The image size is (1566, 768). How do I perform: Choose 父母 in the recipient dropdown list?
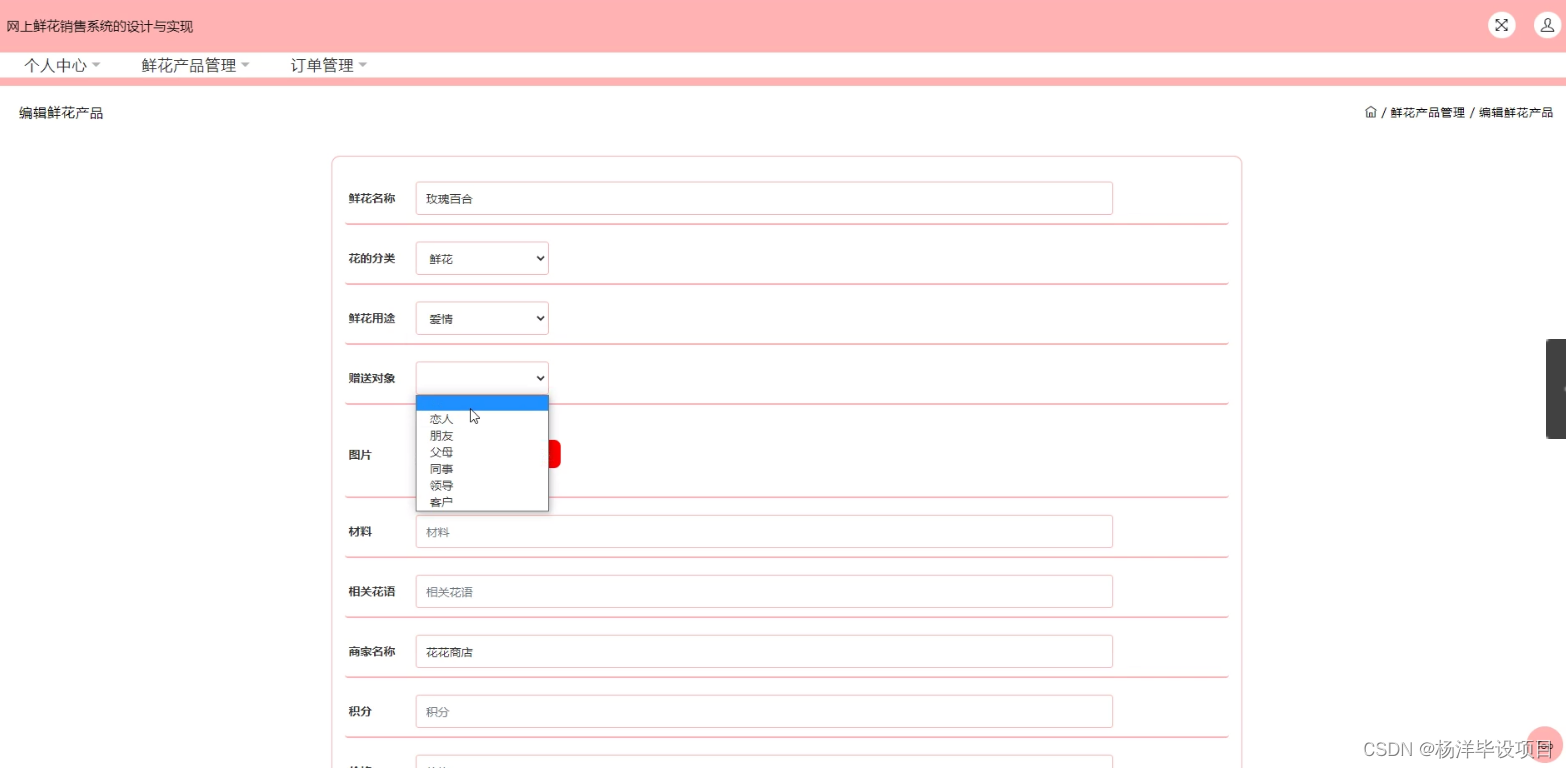click(441, 452)
